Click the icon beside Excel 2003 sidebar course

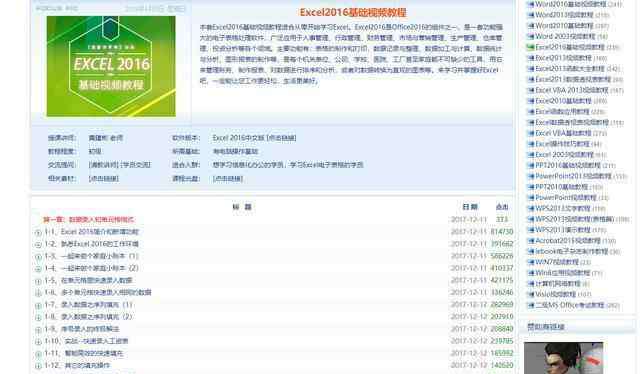(530, 155)
